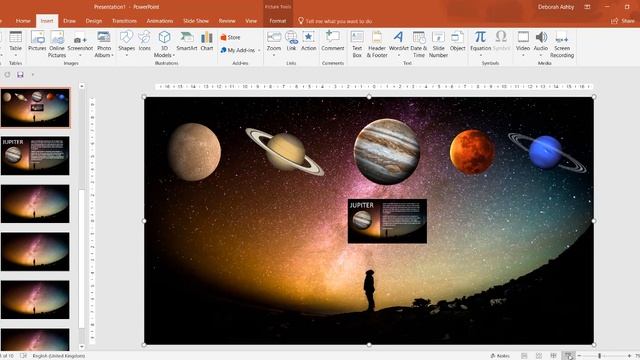This screenshot has width=640, height=360.
Task: Open Online Pictures
Action: coord(57,44)
